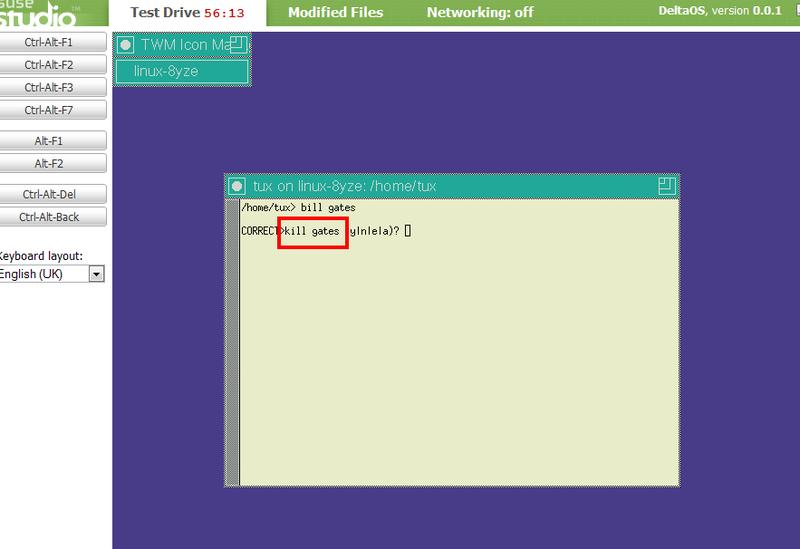800x549 pixels.
Task: Open the Networking: off tab
Action: [x=479, y=12]
